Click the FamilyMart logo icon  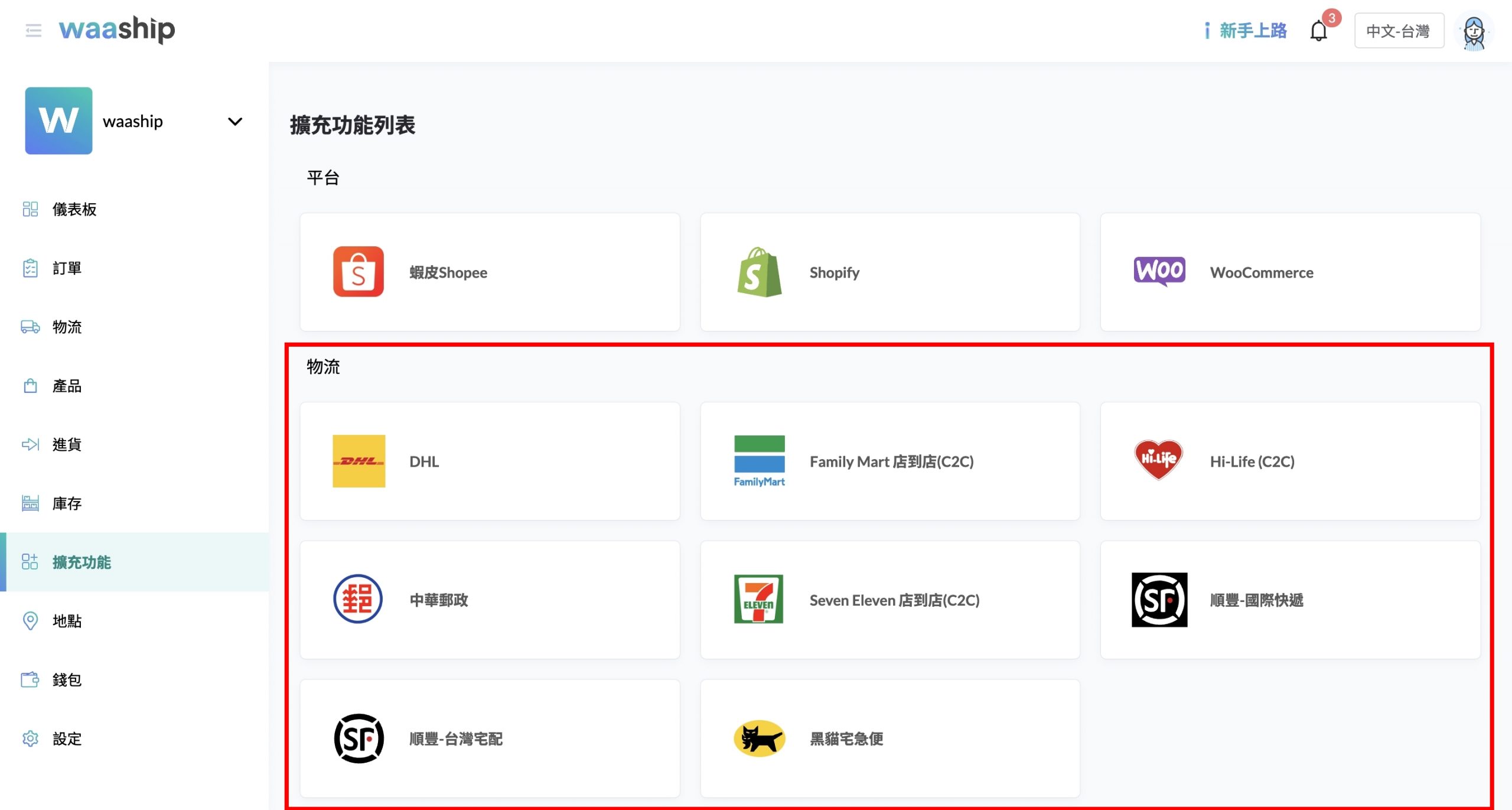pyautogui.click(x=759, y=461)
